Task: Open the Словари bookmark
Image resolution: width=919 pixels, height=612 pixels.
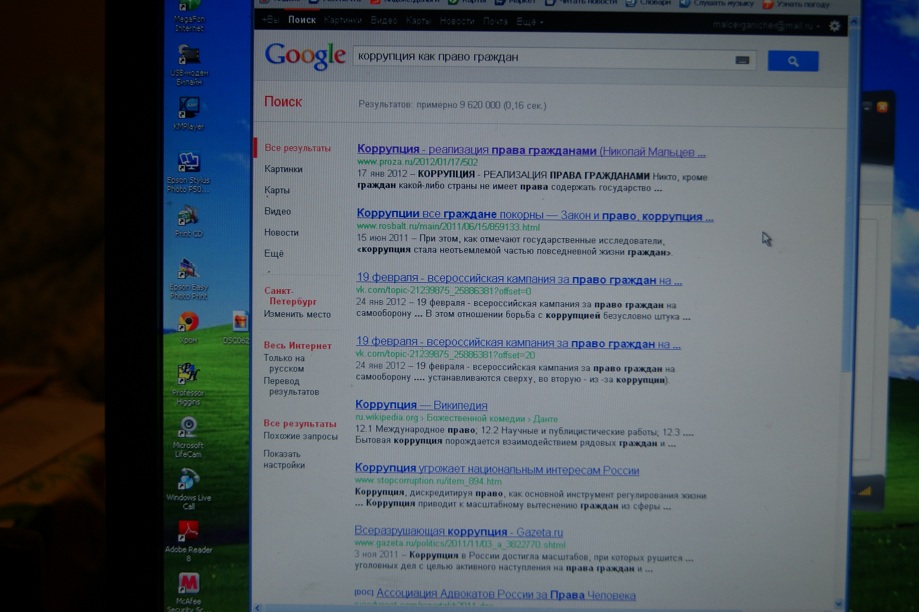Action: [648, 3]
